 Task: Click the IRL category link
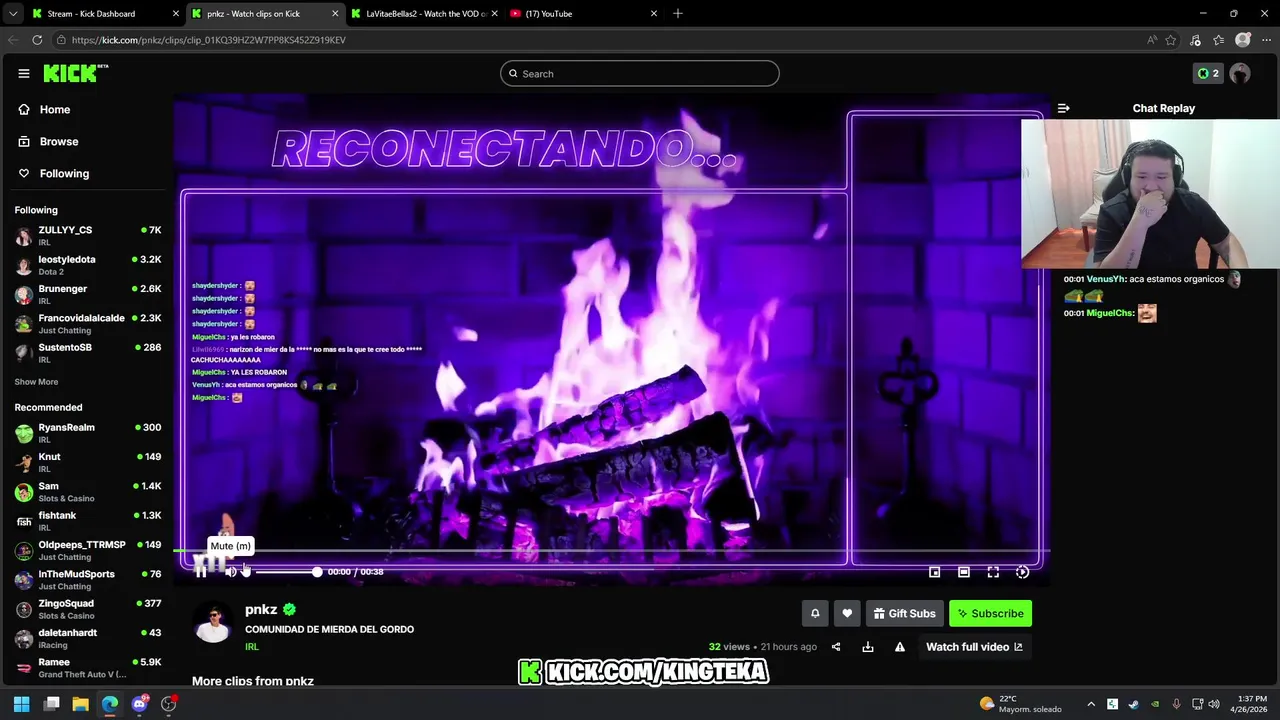(x=252, y=647)
